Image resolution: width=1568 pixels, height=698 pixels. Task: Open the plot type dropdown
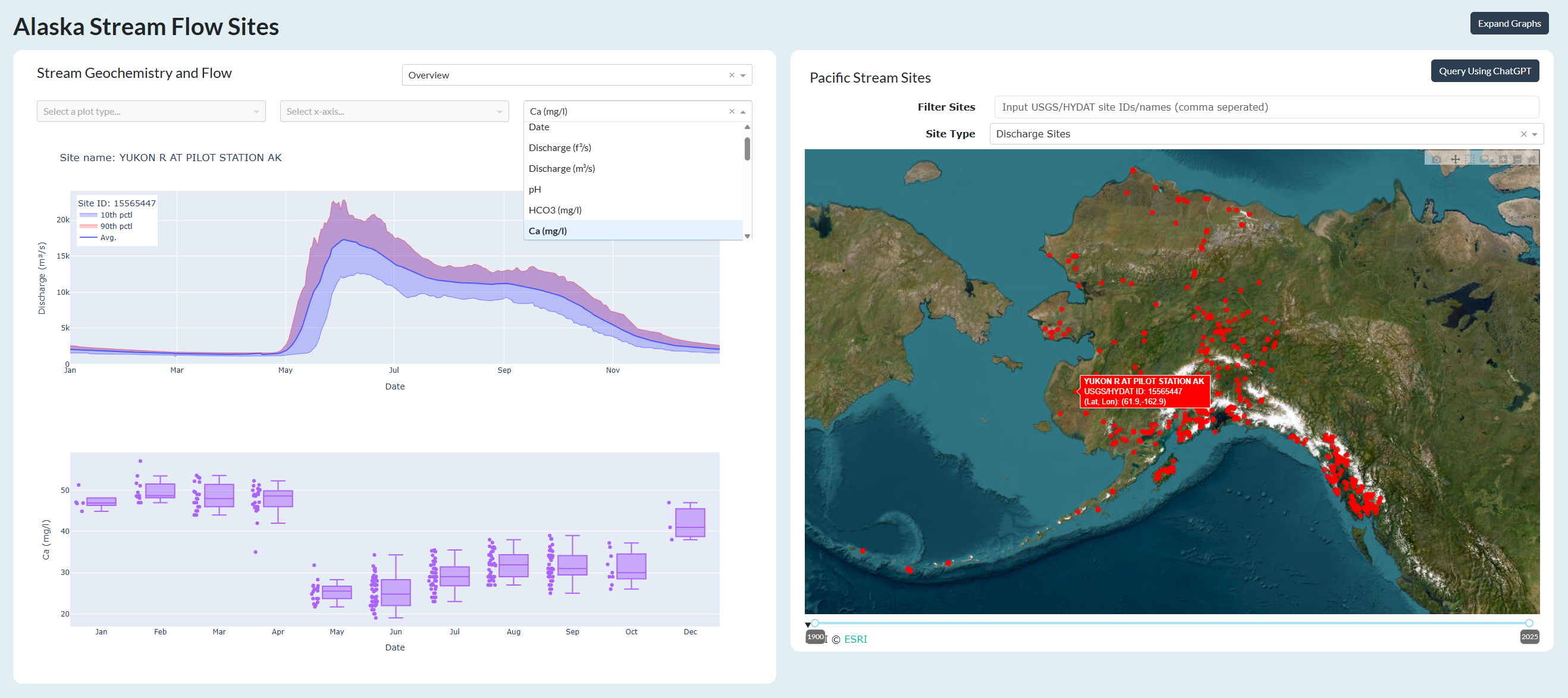click(151, 111)
